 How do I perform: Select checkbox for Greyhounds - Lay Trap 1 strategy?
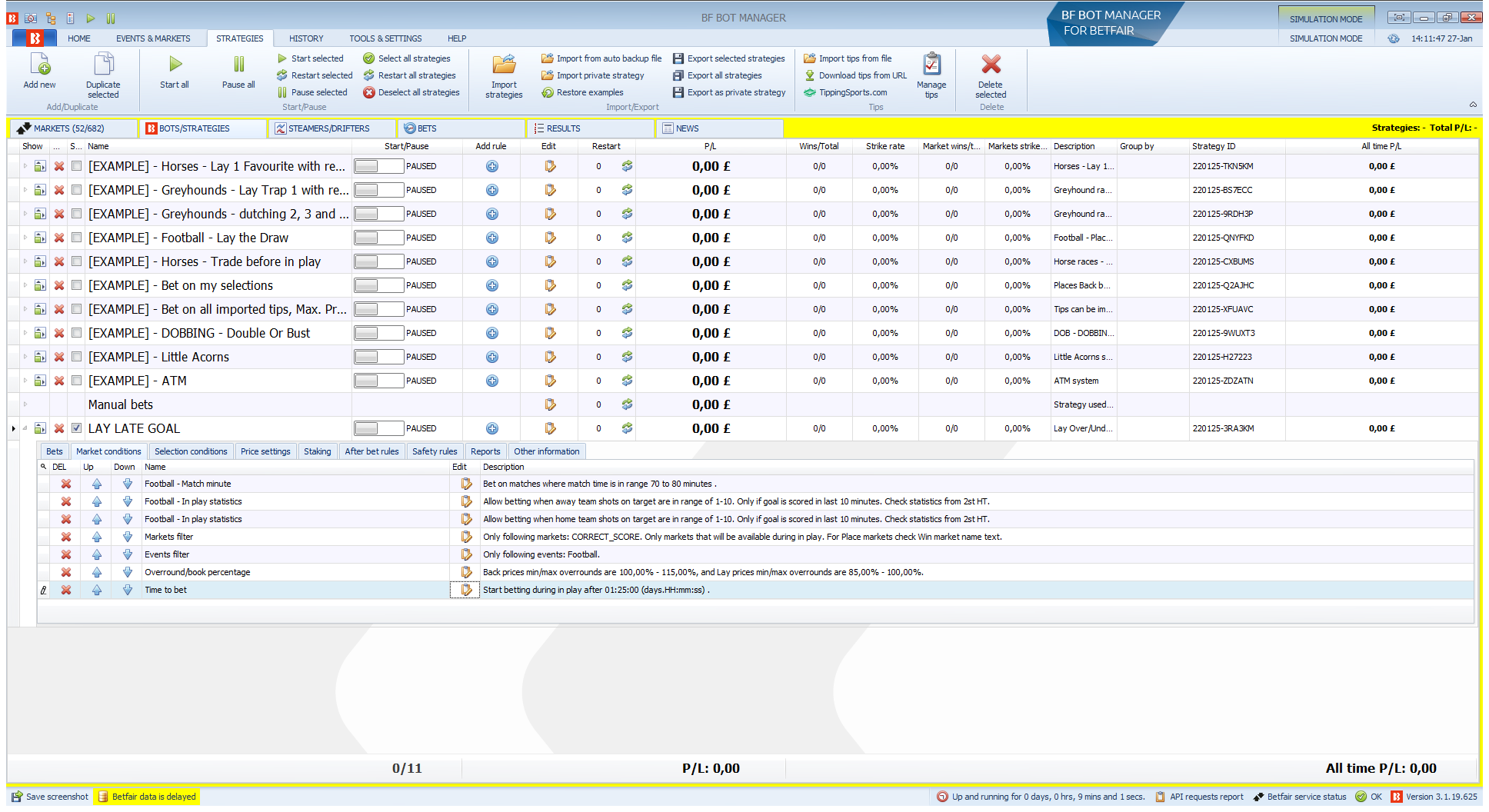(77, 190)
